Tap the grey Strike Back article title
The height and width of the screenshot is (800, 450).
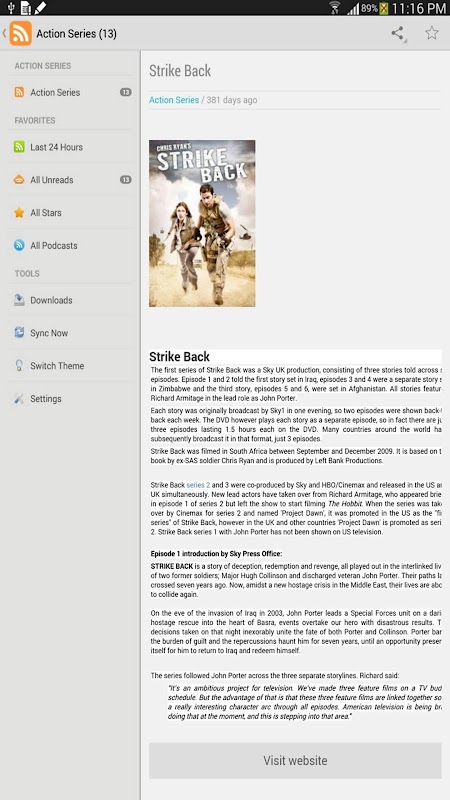pyautogui.click(x=180, y=71)
